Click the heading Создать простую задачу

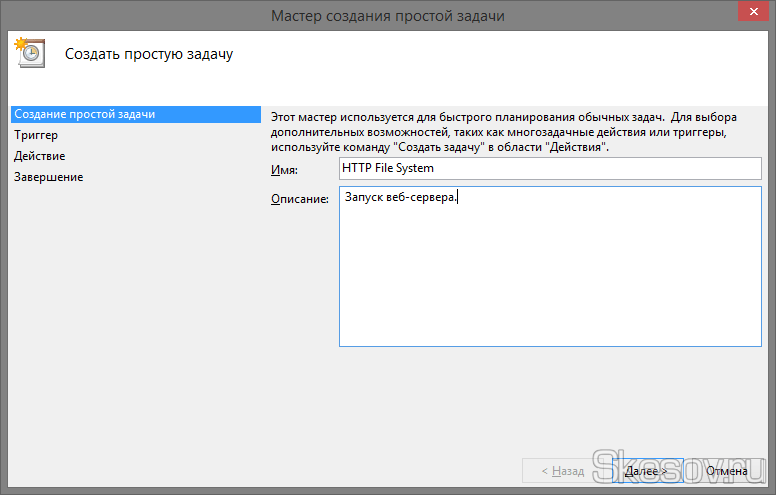[x=149, y=54]
